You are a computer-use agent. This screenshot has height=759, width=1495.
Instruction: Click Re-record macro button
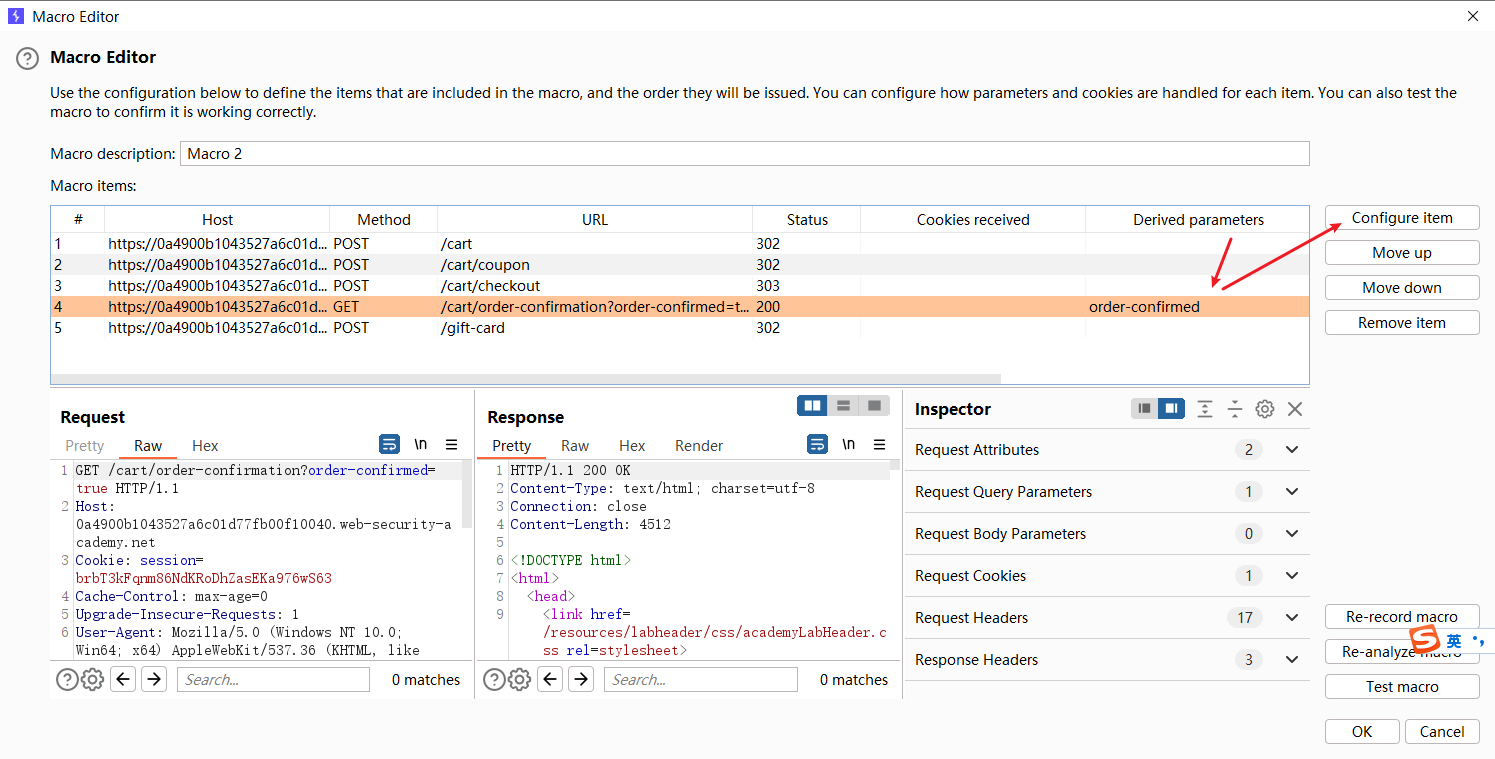1402,617
